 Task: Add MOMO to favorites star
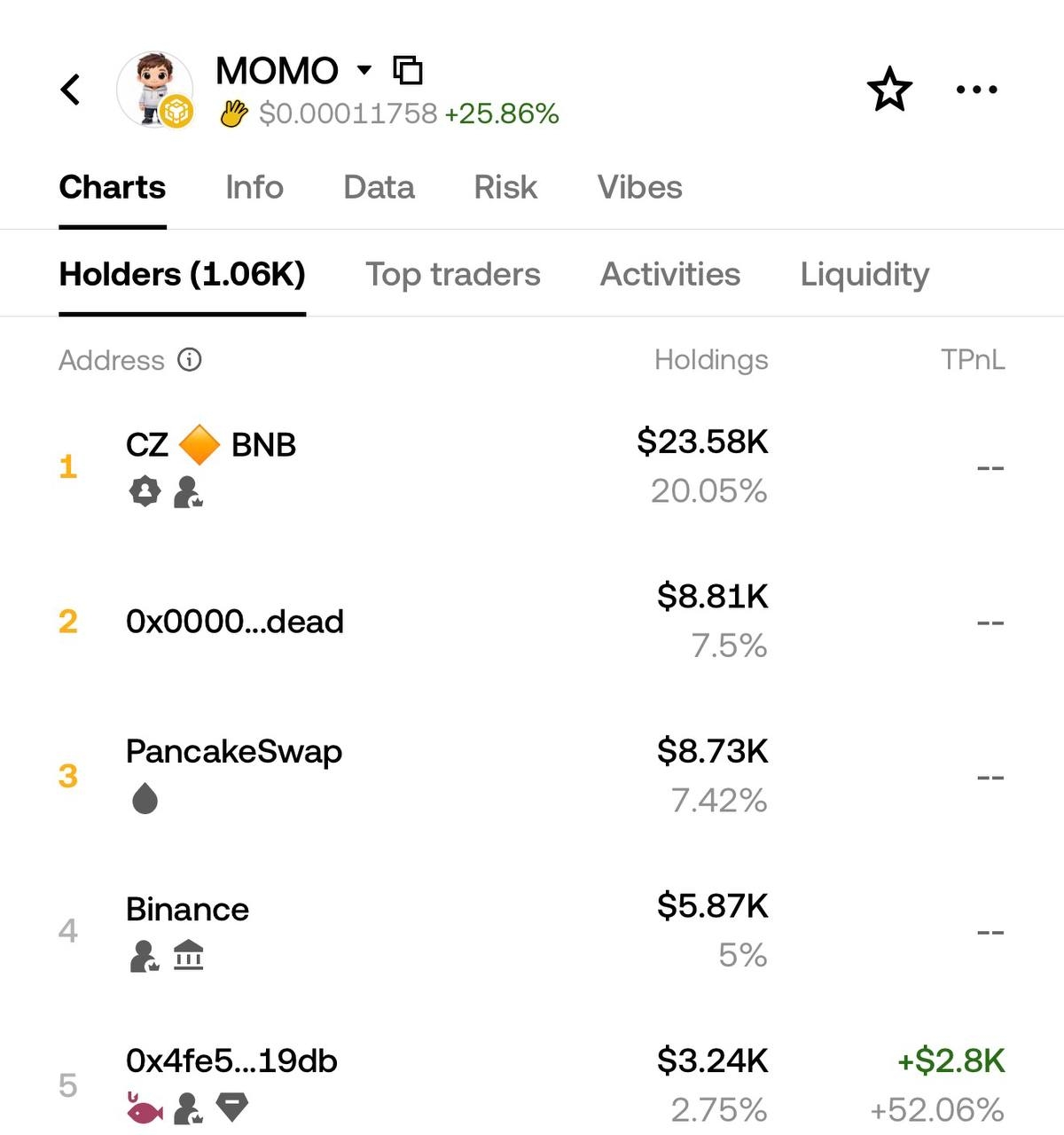tap(888, 90)
